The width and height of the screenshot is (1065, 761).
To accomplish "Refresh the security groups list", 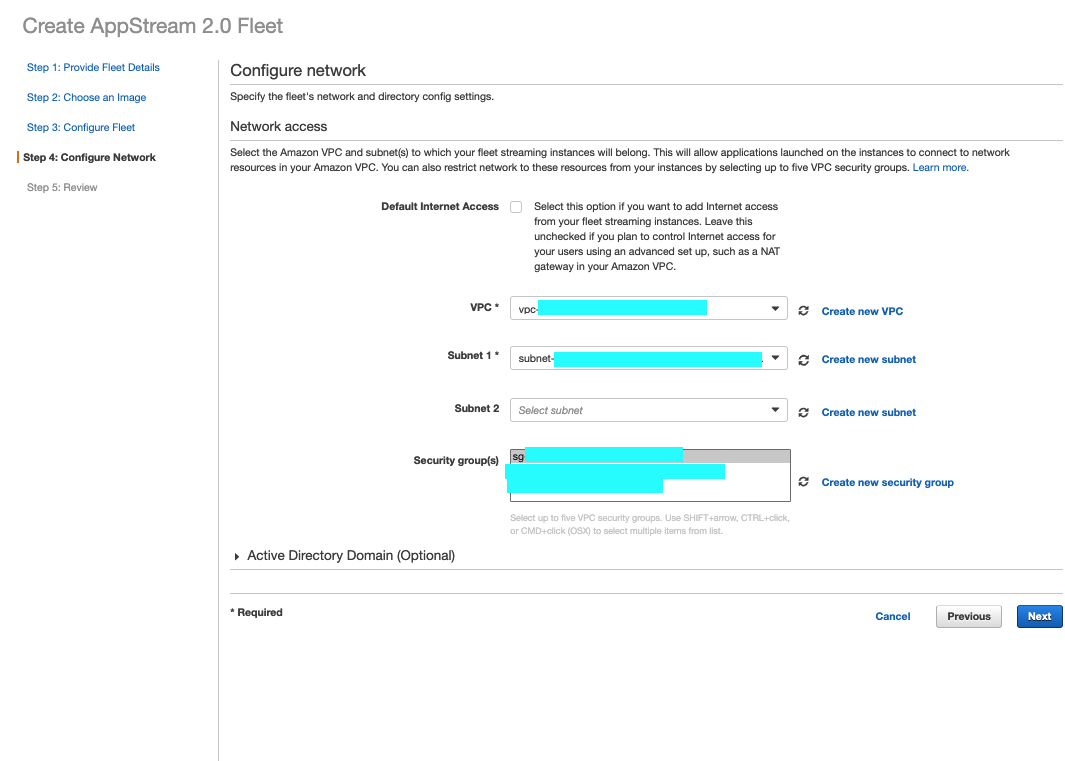I will point(803,482).
